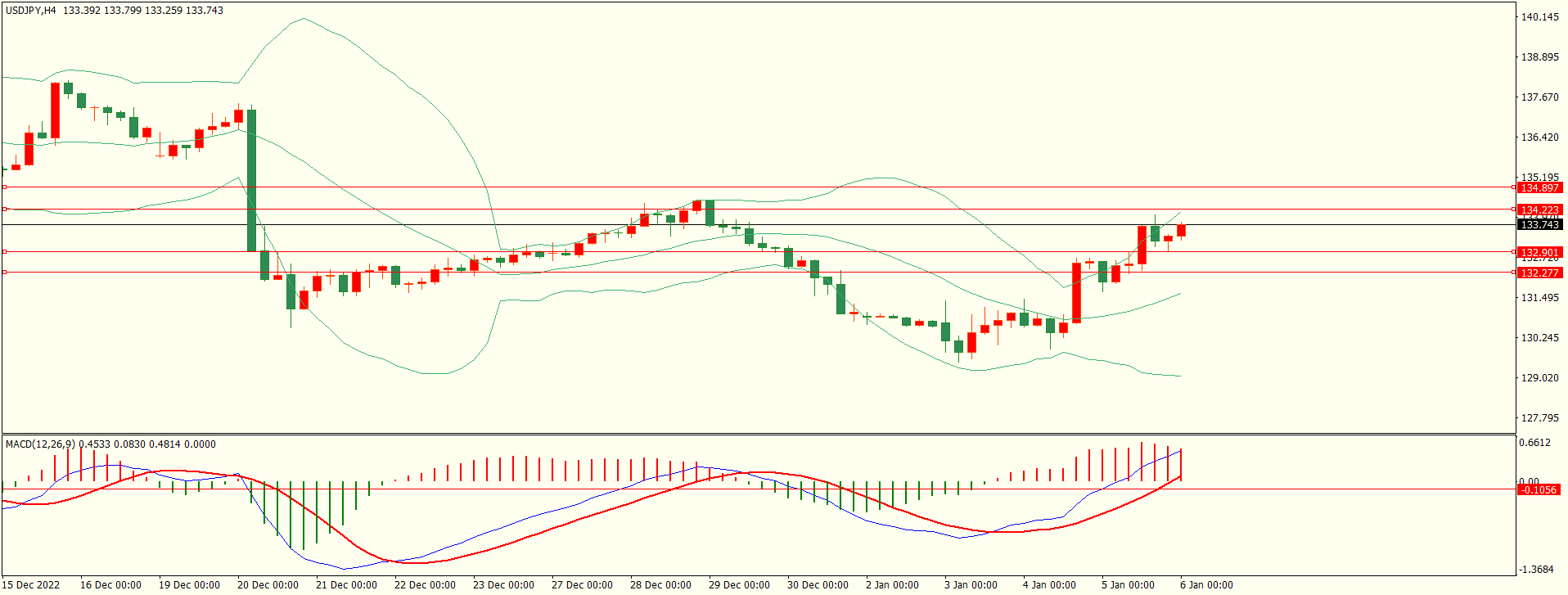Viewport: 1568px width, 595px height.
Task: Select the red 134.897 price level tag
Action: (1539, 188)
